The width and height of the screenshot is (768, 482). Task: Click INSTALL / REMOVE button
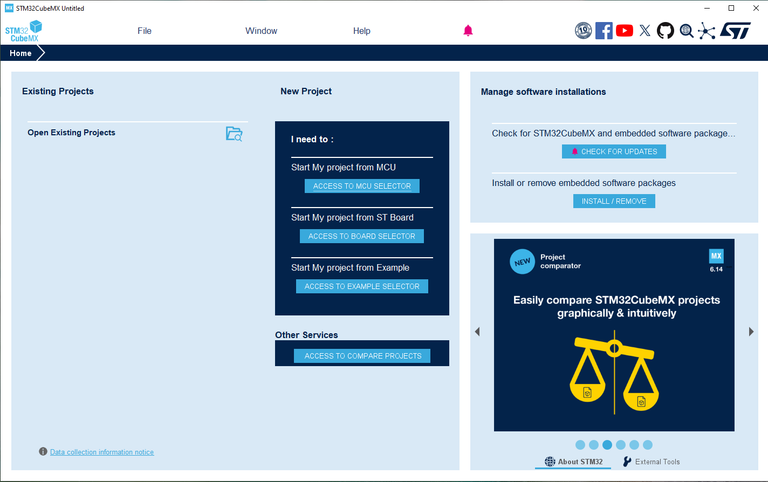point(614,201)
